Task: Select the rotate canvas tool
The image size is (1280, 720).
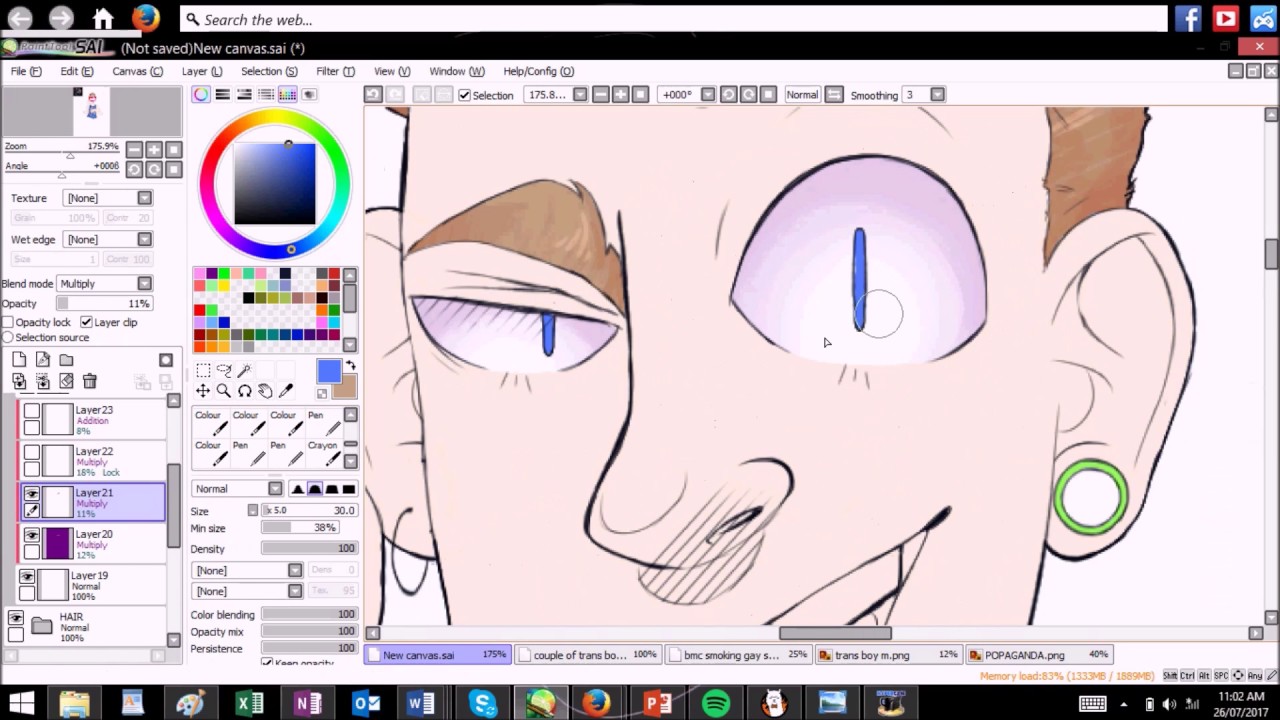Action: (x=244, y=391)
